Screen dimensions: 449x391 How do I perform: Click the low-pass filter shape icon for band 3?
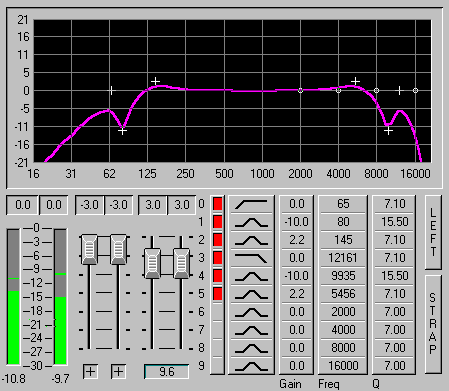click(x=251, y=258)
